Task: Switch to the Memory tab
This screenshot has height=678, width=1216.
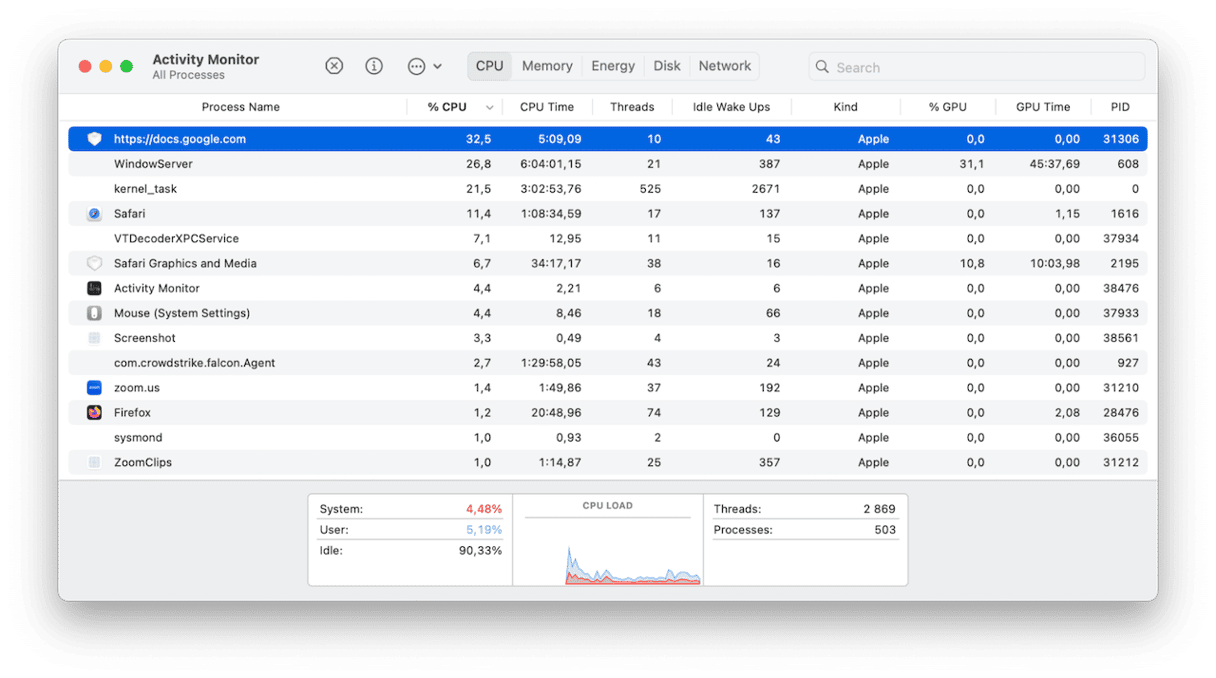Action: [x=547, y=66]
